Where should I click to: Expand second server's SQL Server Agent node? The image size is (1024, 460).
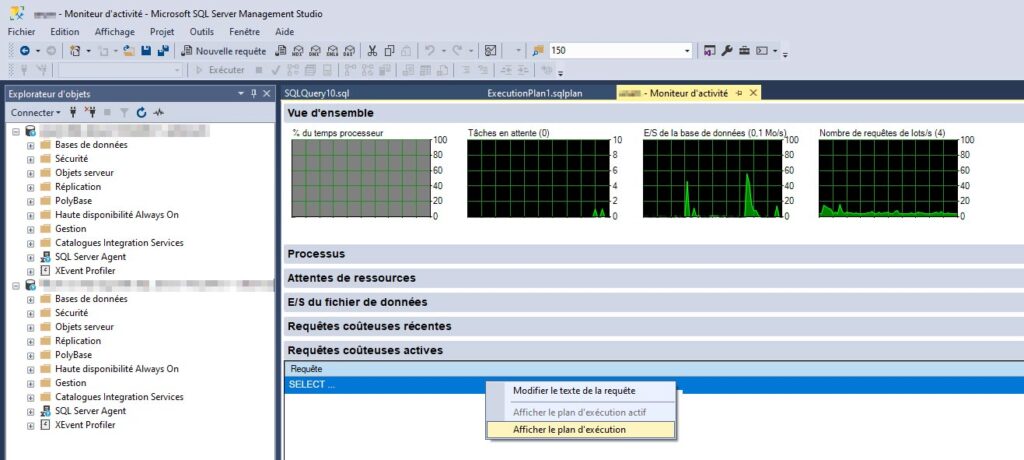click(31, 411)
